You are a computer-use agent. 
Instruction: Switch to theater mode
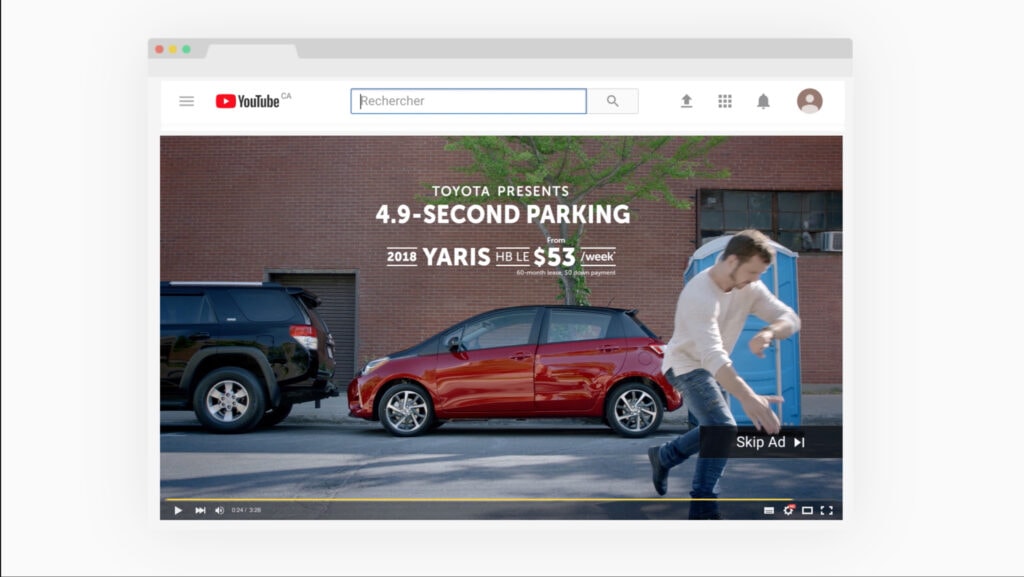point(807,510)
